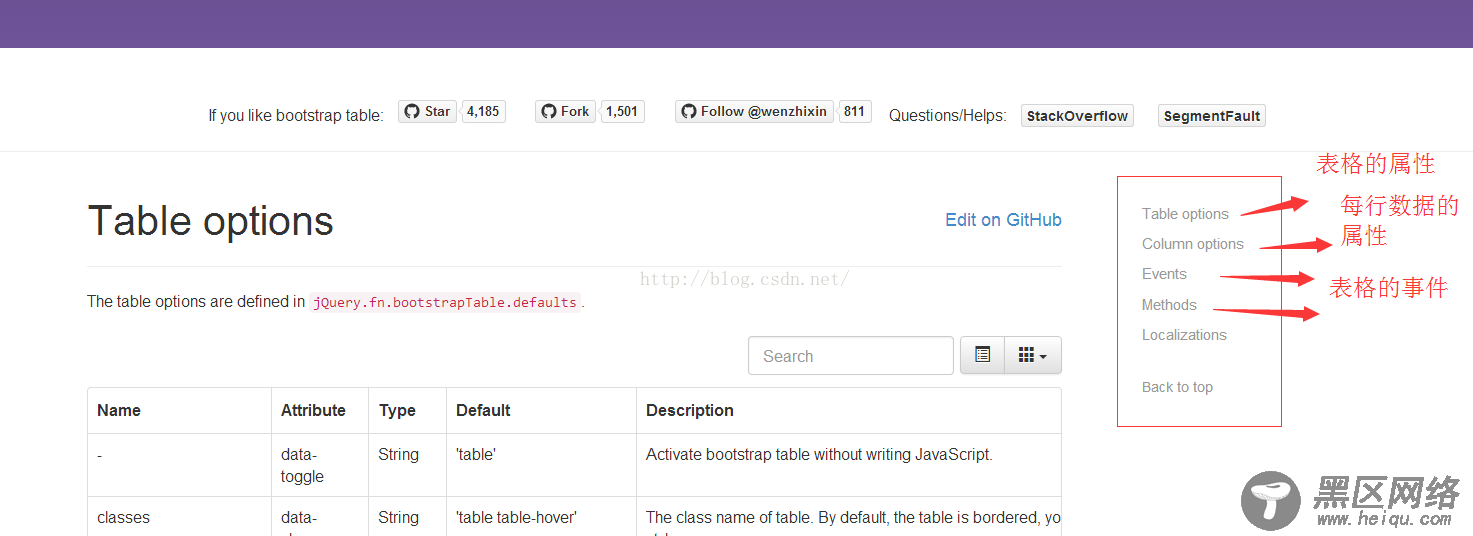1473x536 pixels.
Task: Go to Methods sidebar item
Action: pos(1169,305)
